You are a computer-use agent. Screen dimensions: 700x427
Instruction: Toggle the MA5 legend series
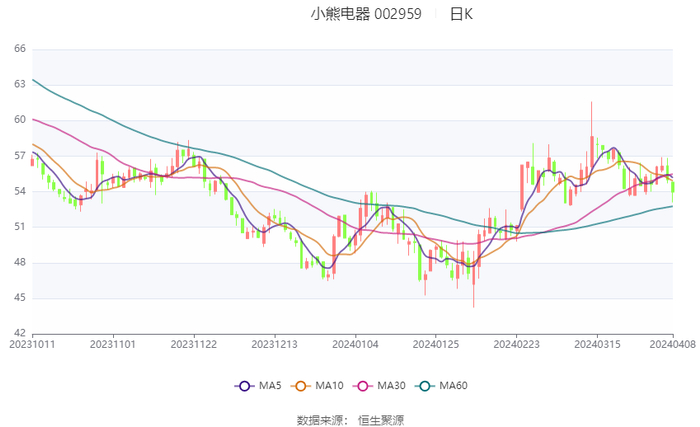(258, 386)
